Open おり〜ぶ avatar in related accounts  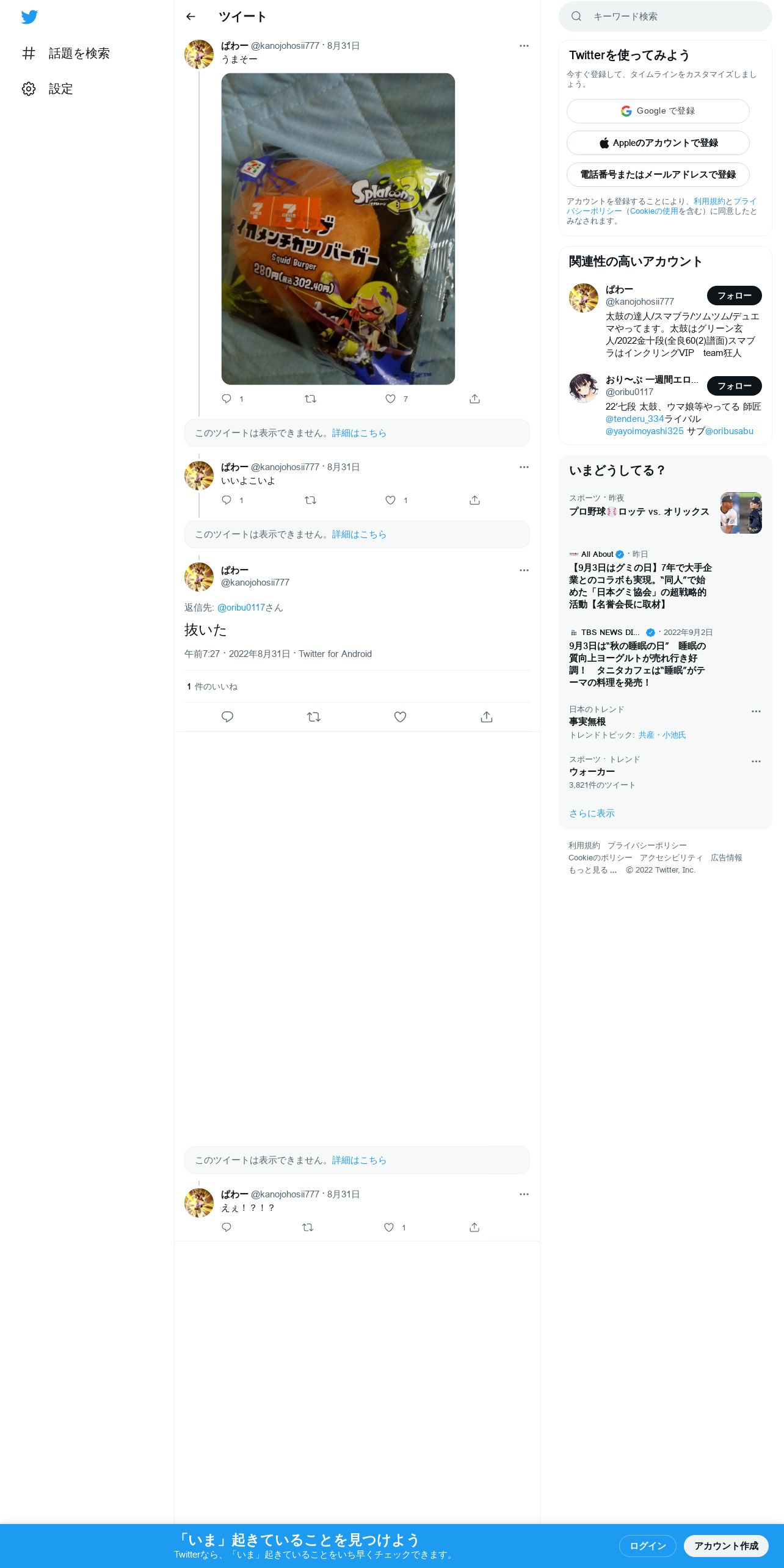(584, 388)
